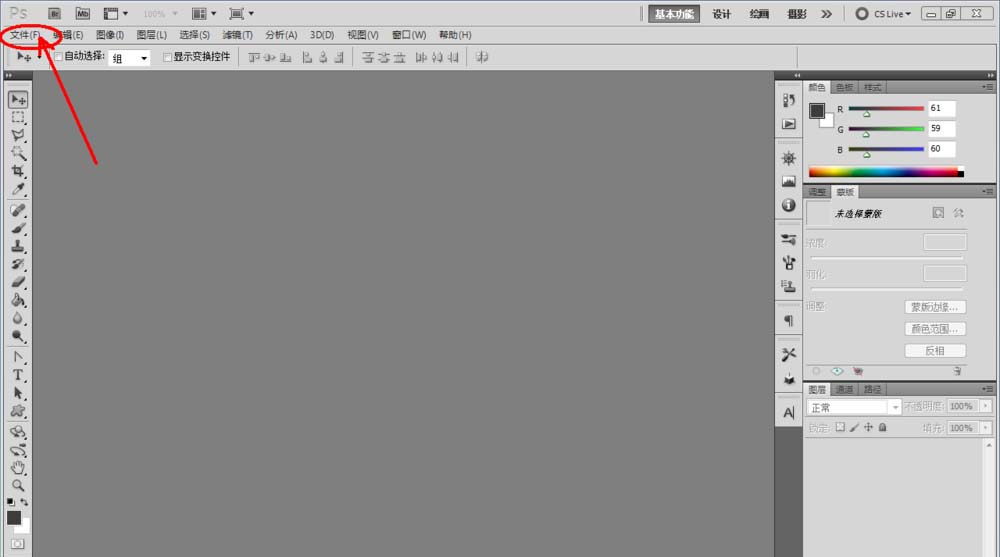This screenshot has height=557, width=1000.
Task: Select the Pen tool
Action: click(18, 357)
